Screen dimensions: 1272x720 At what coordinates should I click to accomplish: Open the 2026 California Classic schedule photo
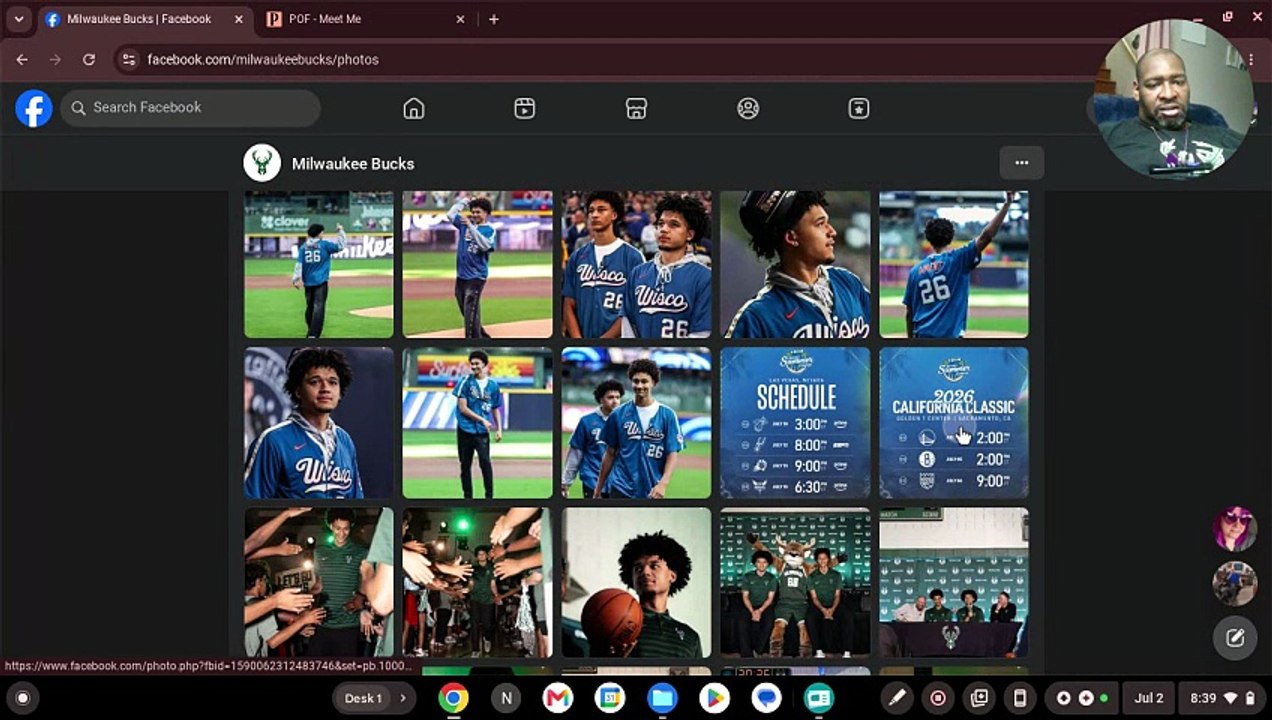954,423
